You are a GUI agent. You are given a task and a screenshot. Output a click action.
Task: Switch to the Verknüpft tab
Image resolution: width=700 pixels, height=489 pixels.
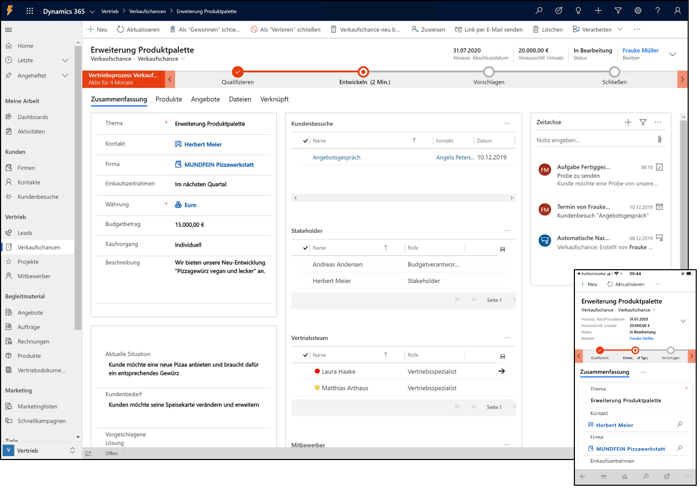[x=274, y=99]
